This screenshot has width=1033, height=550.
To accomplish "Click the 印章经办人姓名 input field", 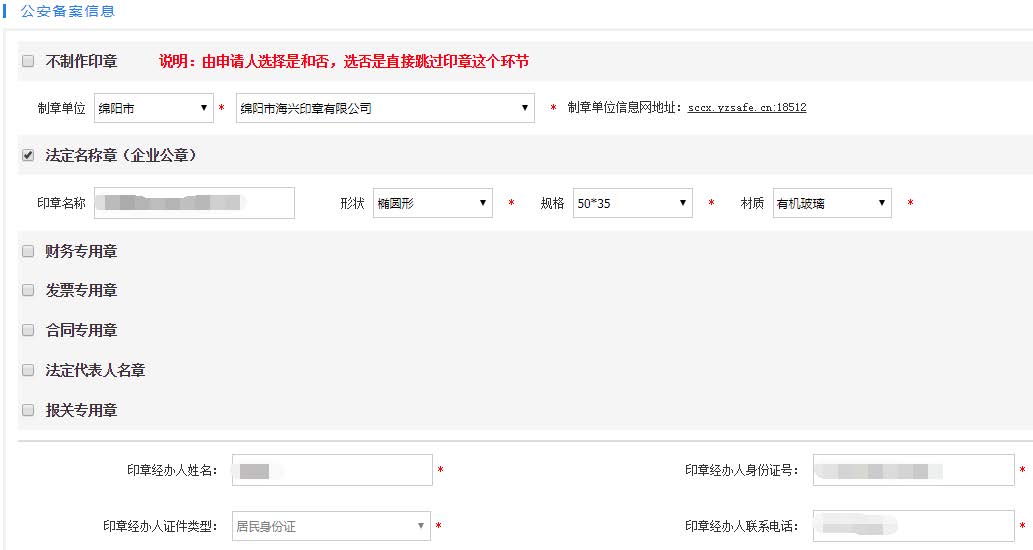I will 332,470.
